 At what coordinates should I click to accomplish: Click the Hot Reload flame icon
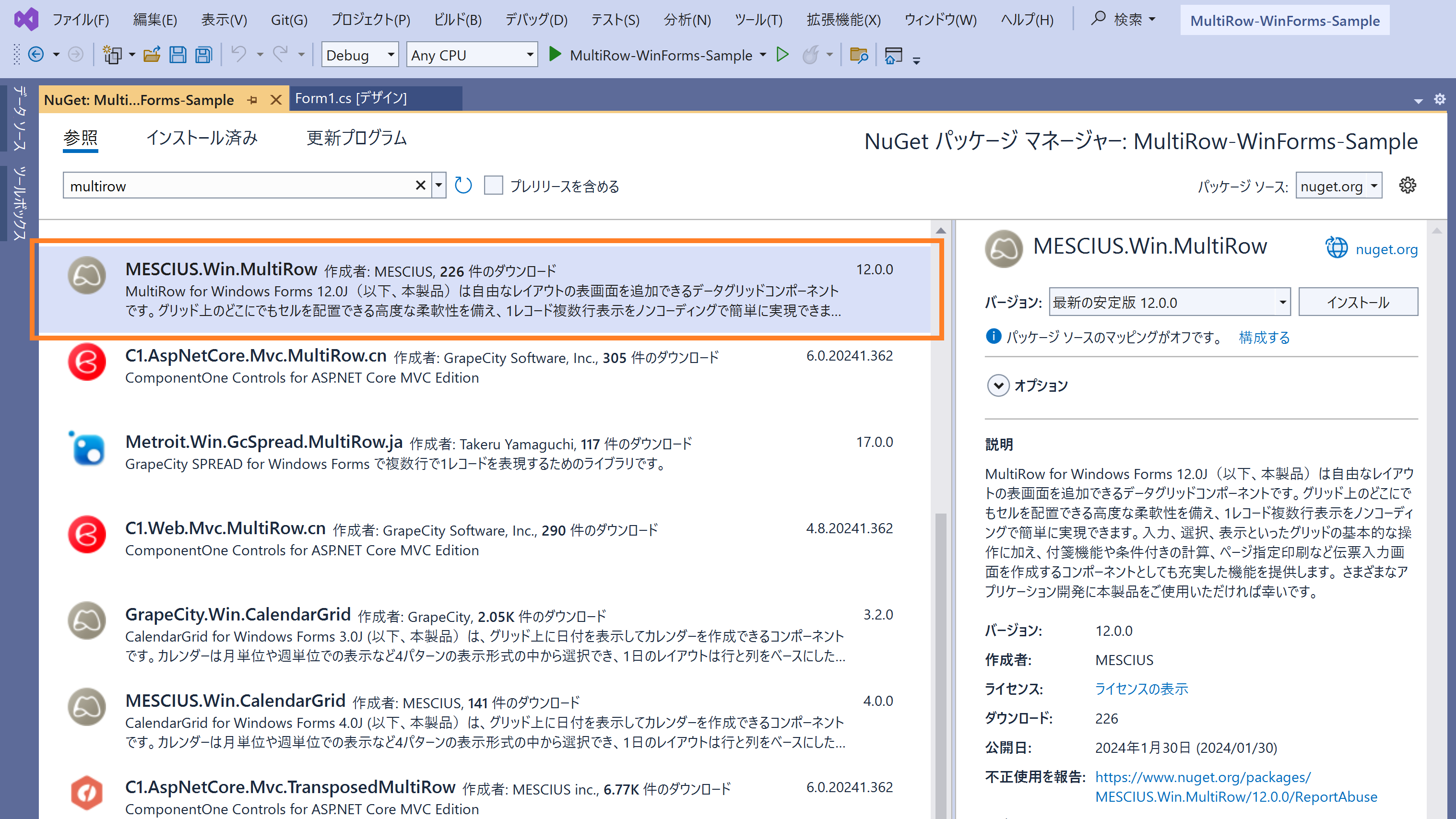pyautogui.click(x=811, y=55)
